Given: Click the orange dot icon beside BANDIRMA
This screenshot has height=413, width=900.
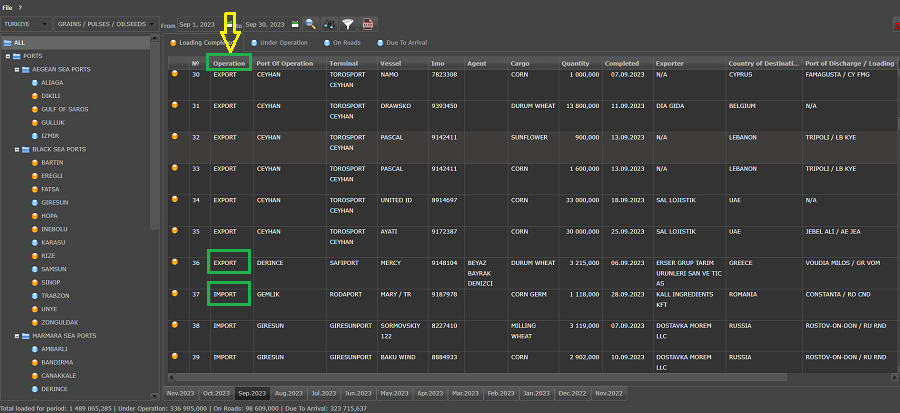Looking at the screenshot, I should coord(34,363).
